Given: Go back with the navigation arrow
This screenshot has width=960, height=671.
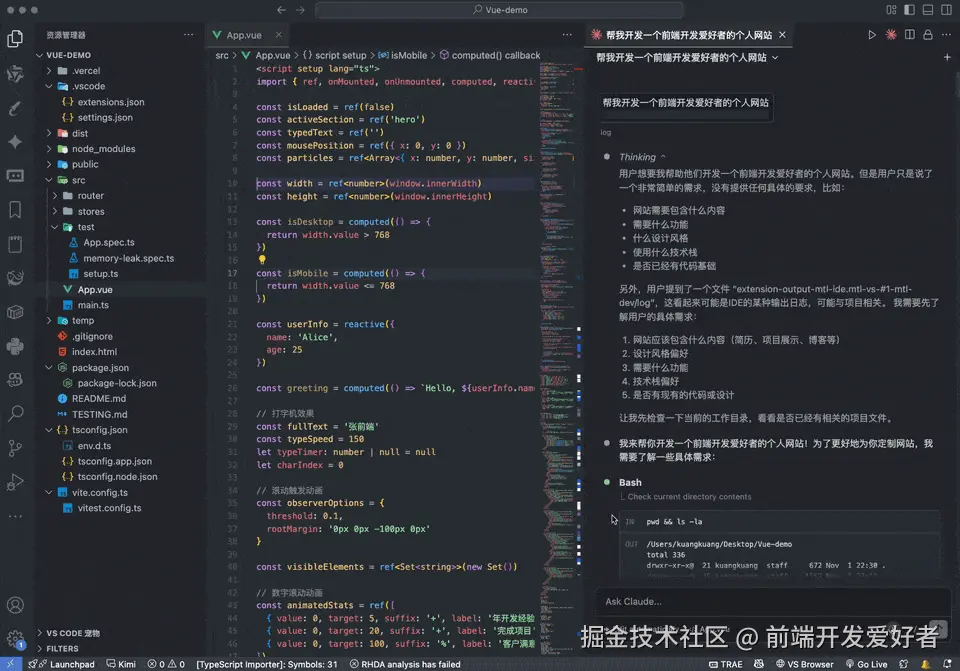Looking at the screenshot, I should coord(281,10).
